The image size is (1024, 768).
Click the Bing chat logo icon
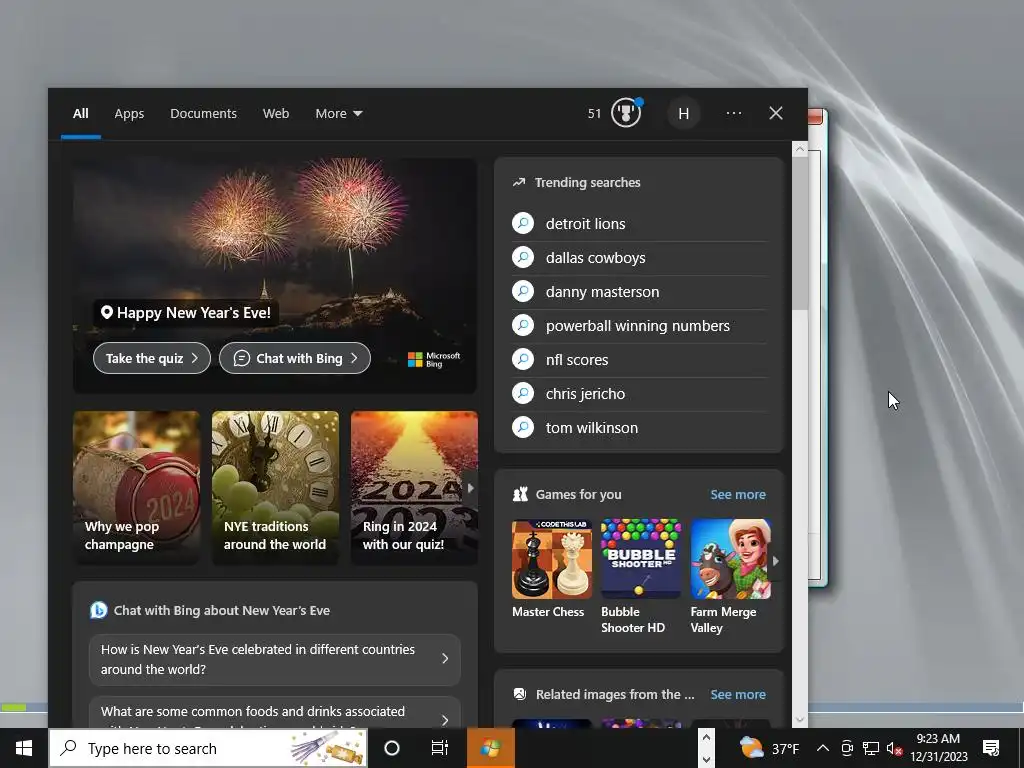(x=99, y=610)
